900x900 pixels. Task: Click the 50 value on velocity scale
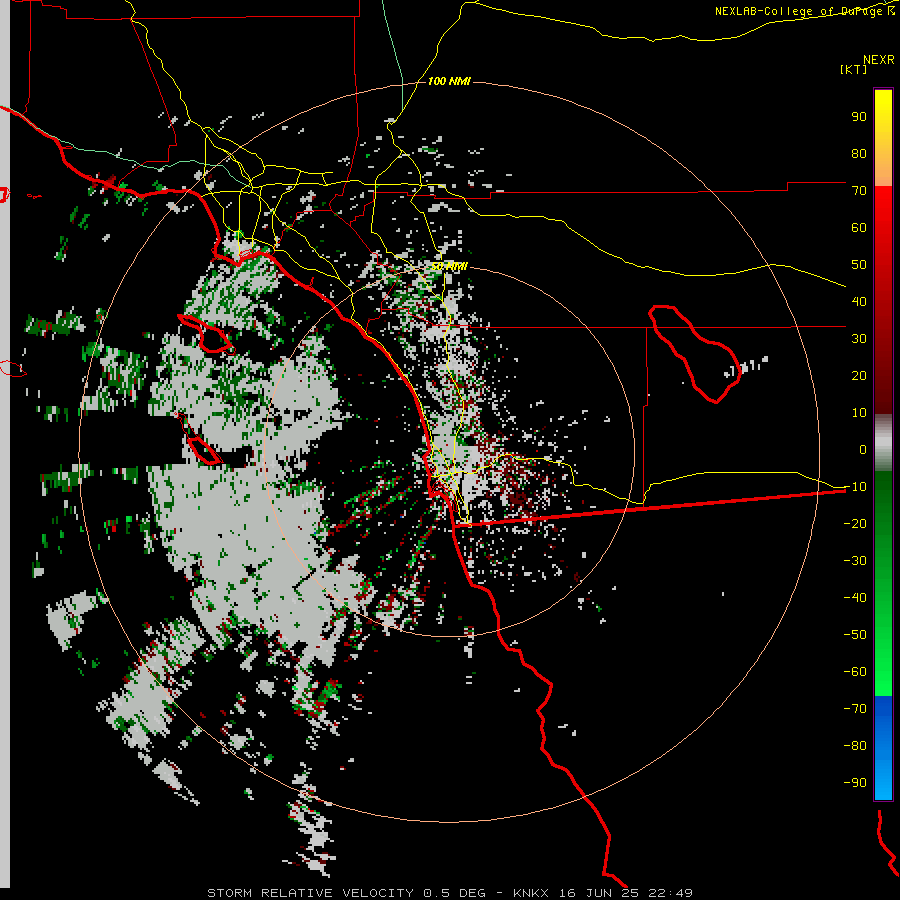(x=859, y=265)
